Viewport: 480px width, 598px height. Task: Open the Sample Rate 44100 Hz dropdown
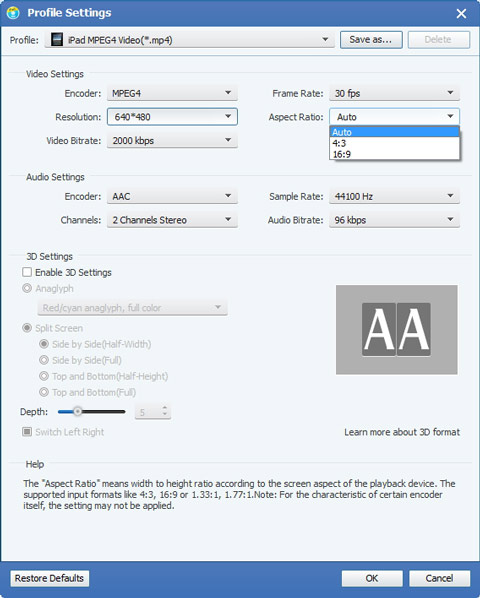[394, 196]
